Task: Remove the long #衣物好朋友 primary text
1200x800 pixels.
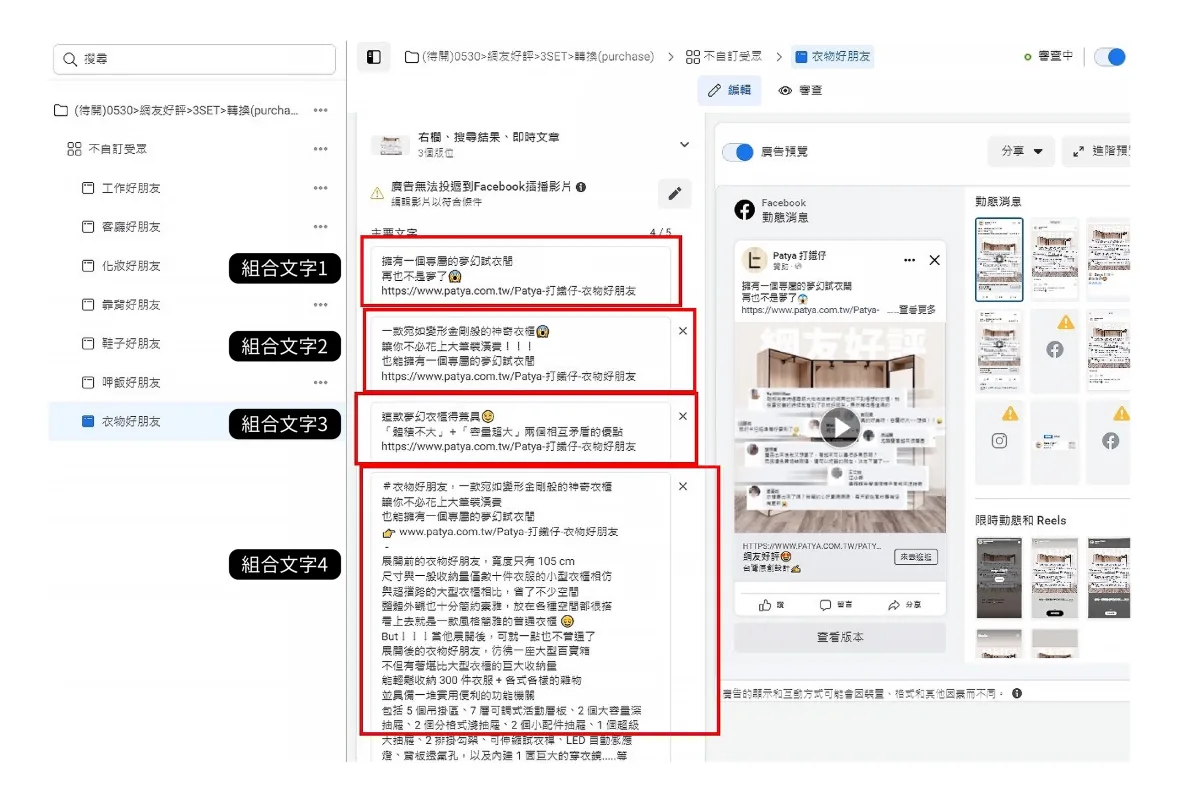Action: pos(682,486)
